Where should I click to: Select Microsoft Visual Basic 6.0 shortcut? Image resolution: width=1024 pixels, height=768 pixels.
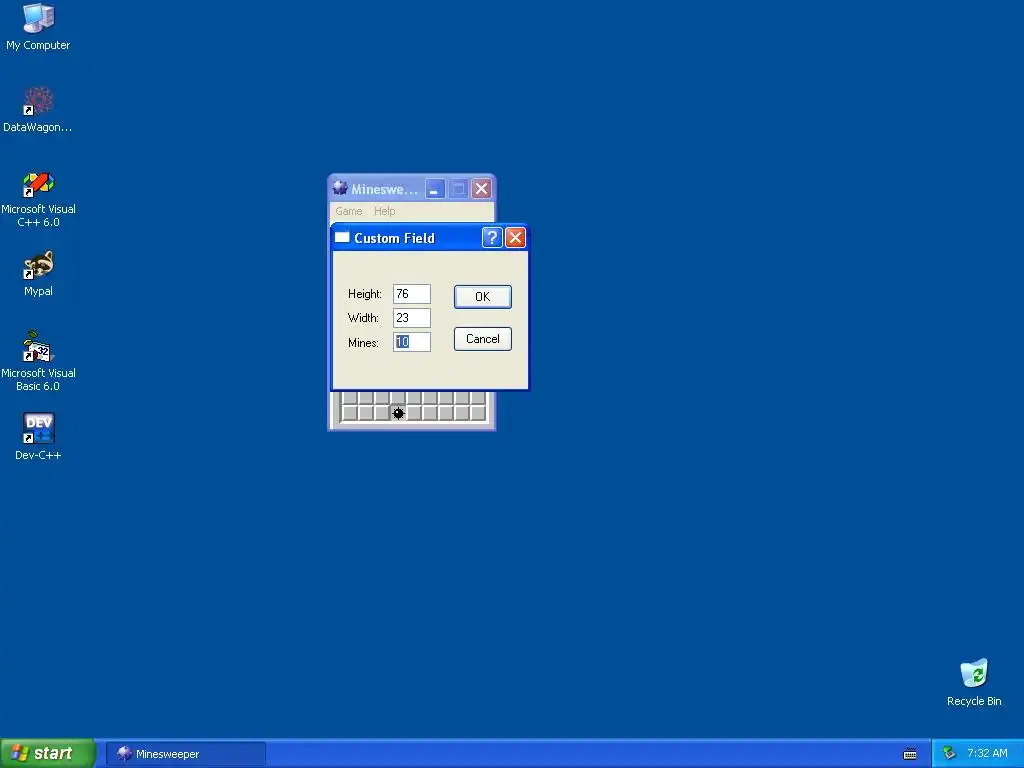tap(38, 361)
